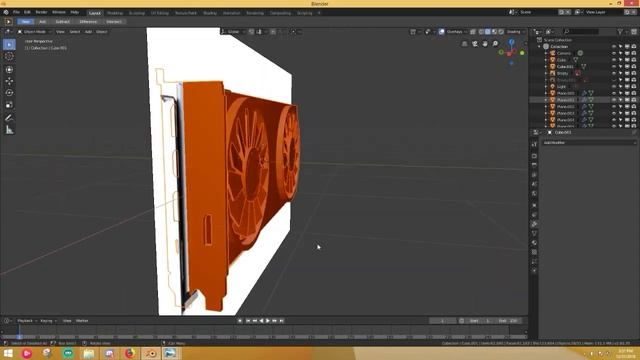
Task: Hide the Camera object with its eye icon
Action: point(614,53)
